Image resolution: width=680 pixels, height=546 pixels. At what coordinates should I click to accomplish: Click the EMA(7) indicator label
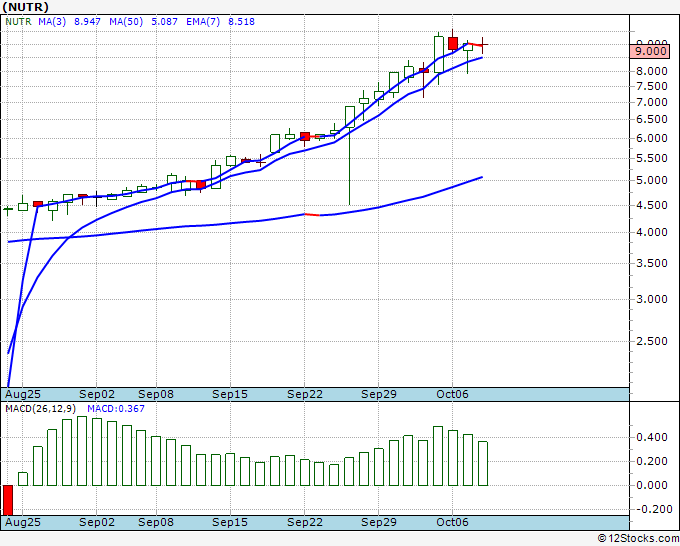[203, 22]
